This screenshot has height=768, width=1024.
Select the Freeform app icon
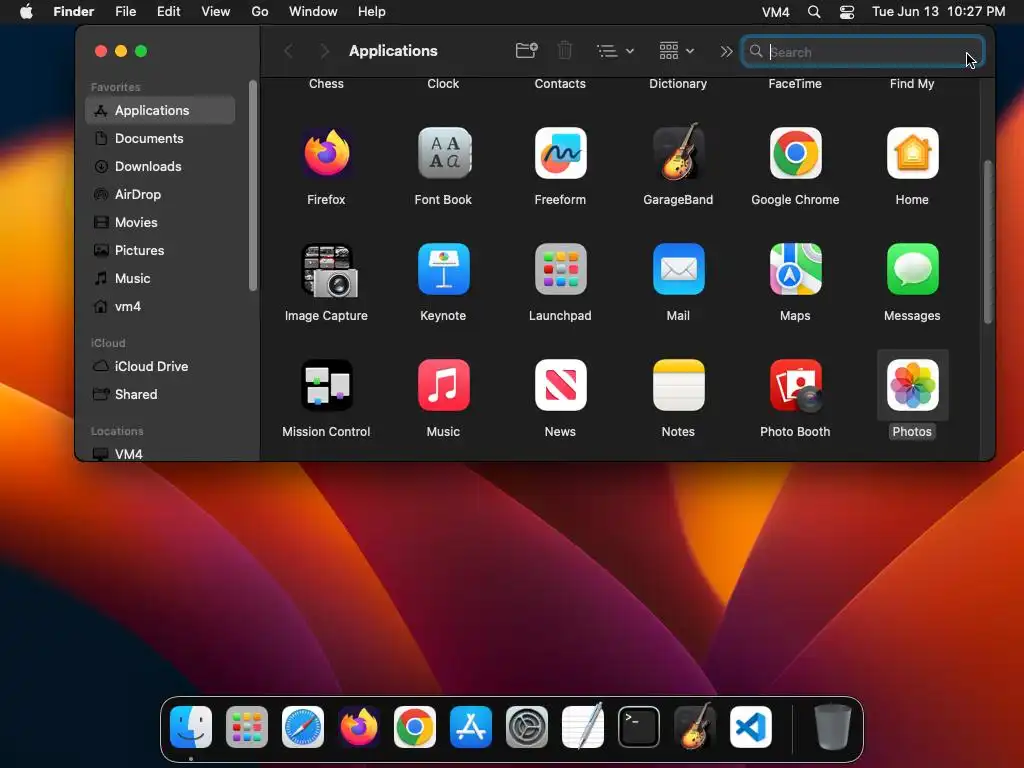click(x=560, y=153)
